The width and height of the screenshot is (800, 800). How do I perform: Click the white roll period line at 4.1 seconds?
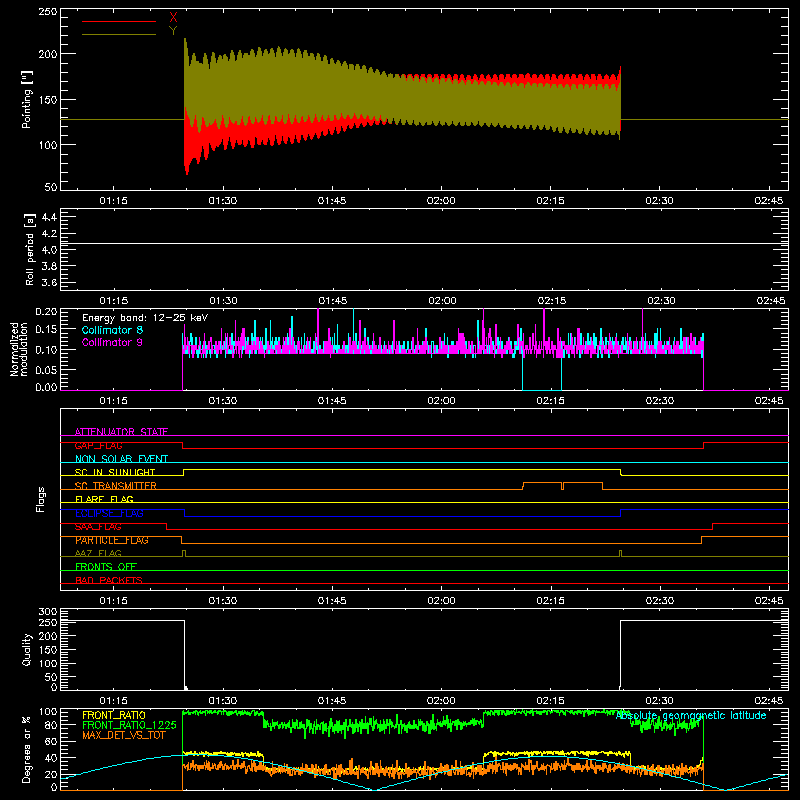[x=424, y=243]
